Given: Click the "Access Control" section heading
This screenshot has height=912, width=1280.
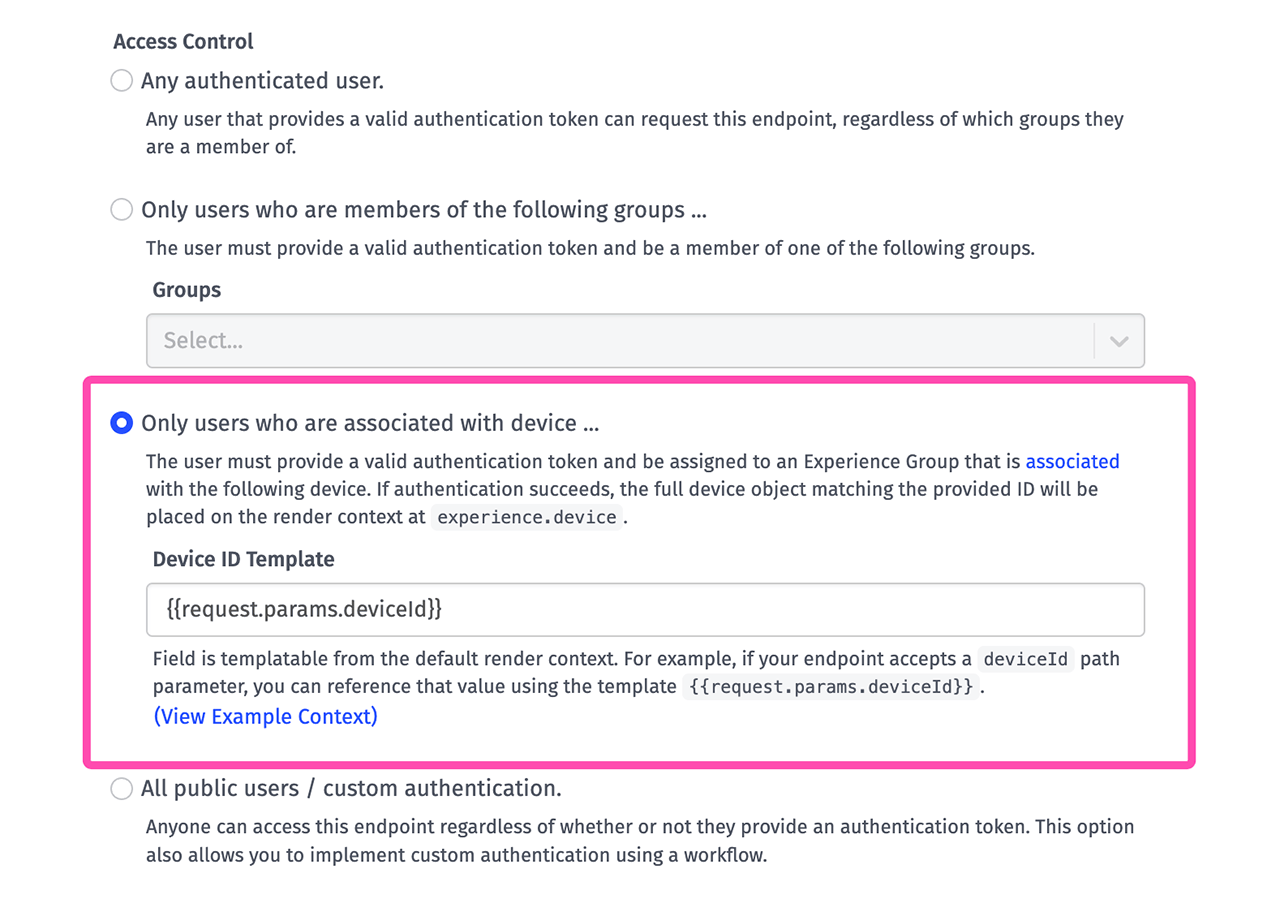Looking at the screenshot, I should tap(183, 41).
